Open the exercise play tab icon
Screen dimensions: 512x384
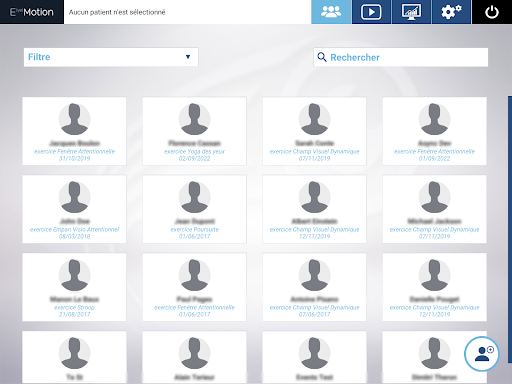click(x=371, y=12)
